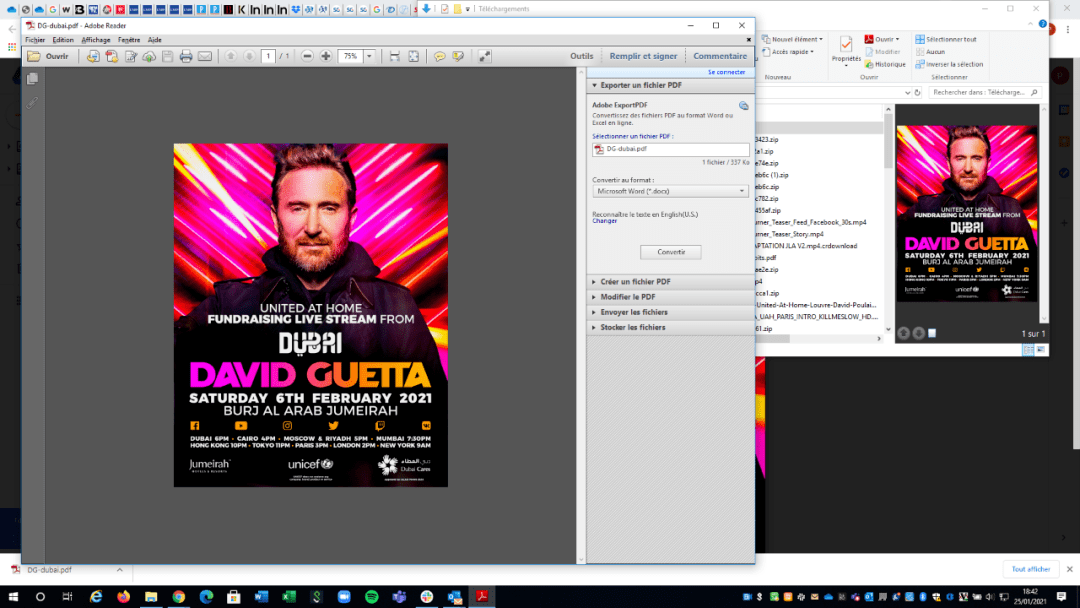Click the Adobe Reader taskbar icon
This screenshot has width=1080, height=608.
coord(481,596)
